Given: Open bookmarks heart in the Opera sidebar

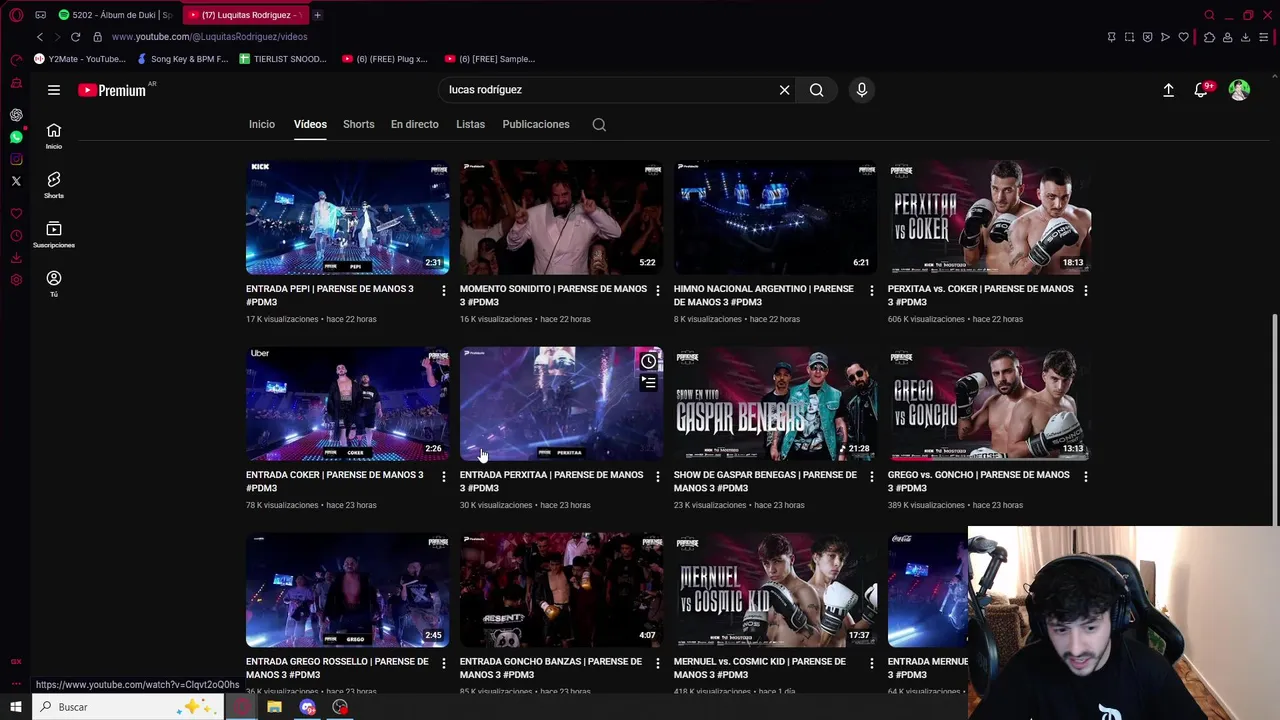Looking at the screenshot, I should [16, 214].
